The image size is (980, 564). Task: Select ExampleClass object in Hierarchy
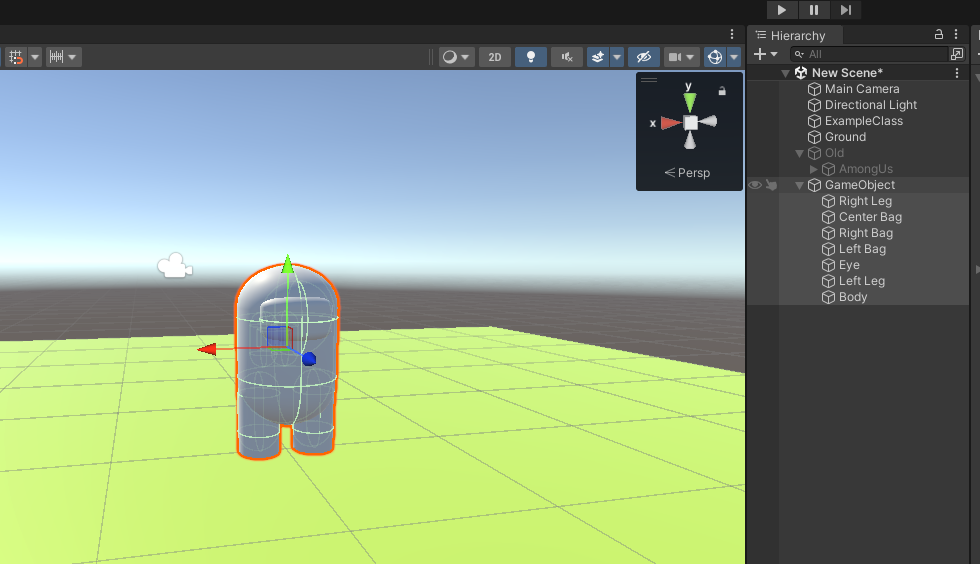click(864, 121)
